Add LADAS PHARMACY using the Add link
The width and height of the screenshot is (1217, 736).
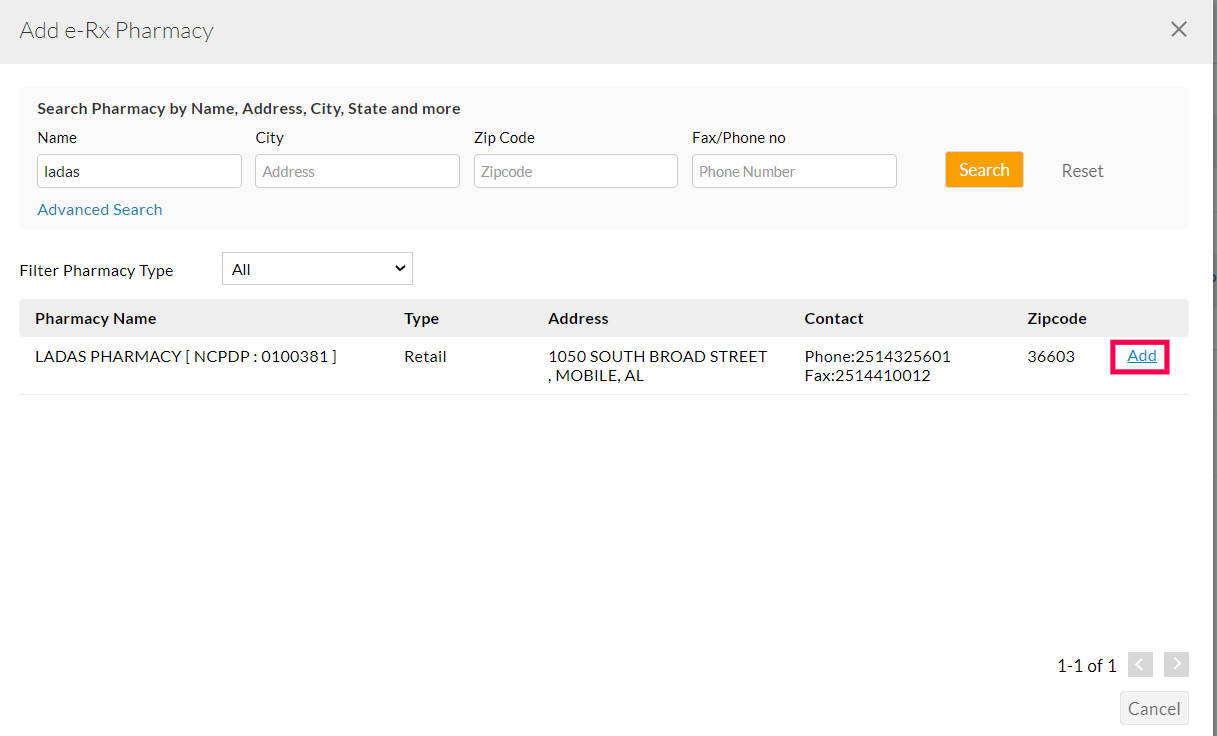click(x=1141, y=356)
